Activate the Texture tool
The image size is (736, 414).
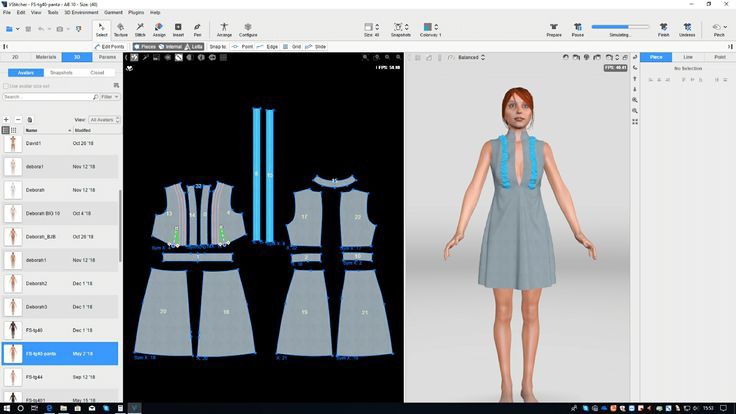click(x=120, y=28)
